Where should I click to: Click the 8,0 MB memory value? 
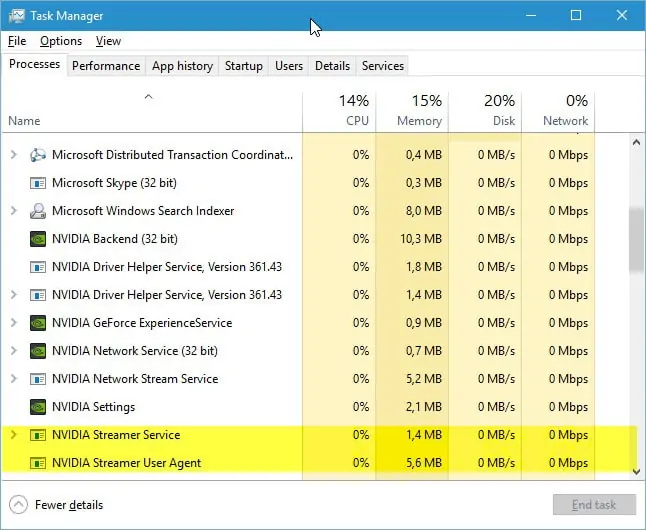point(424,211)
